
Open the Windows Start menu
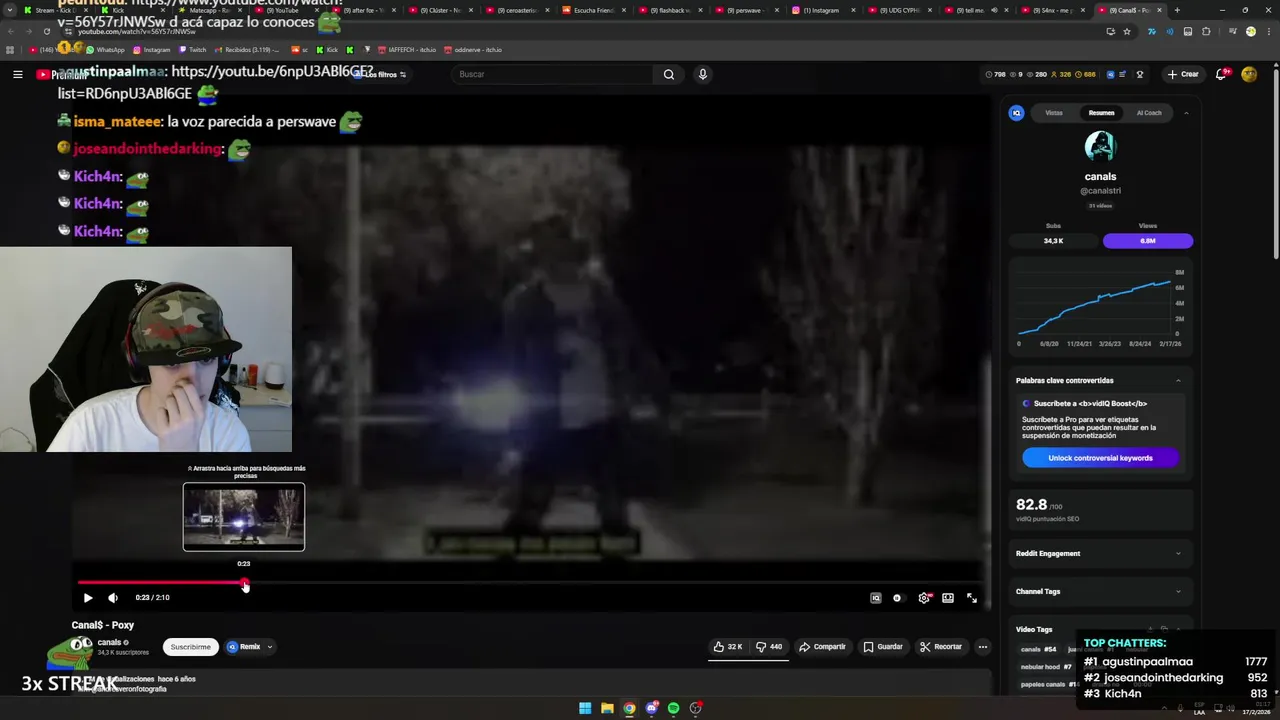pyautogui.click(x=585, y=708)
